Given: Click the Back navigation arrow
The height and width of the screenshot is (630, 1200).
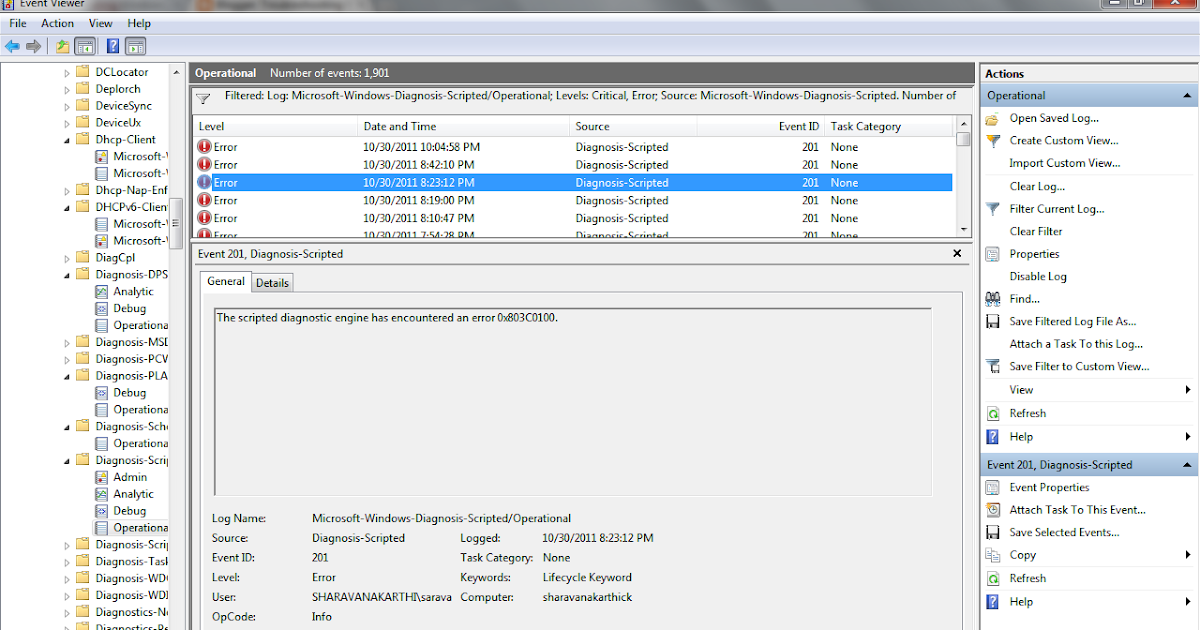Looking at the screenshot, I should (x=12, y=45).
